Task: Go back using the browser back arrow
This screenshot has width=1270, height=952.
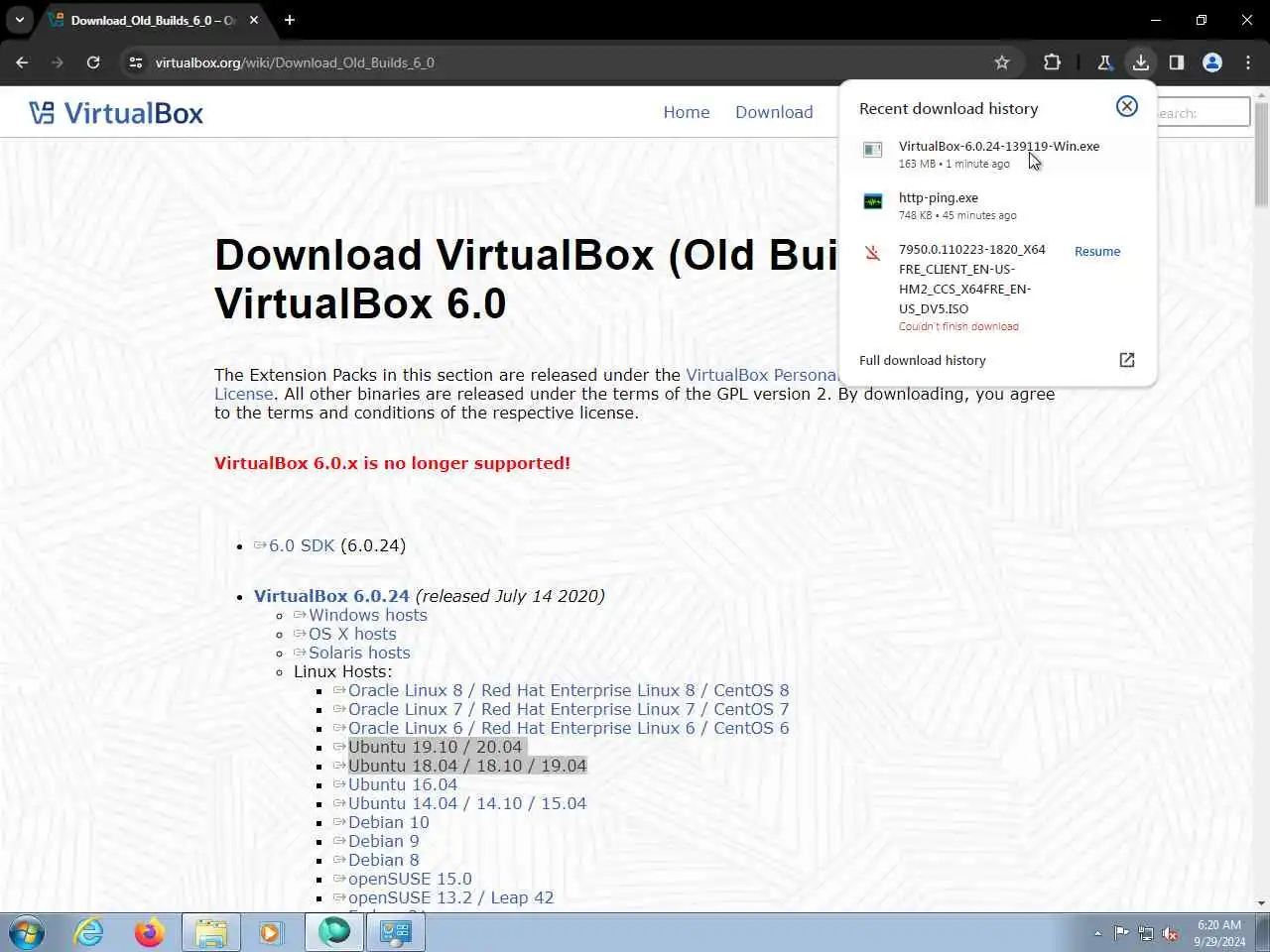Action: [22, 62]
